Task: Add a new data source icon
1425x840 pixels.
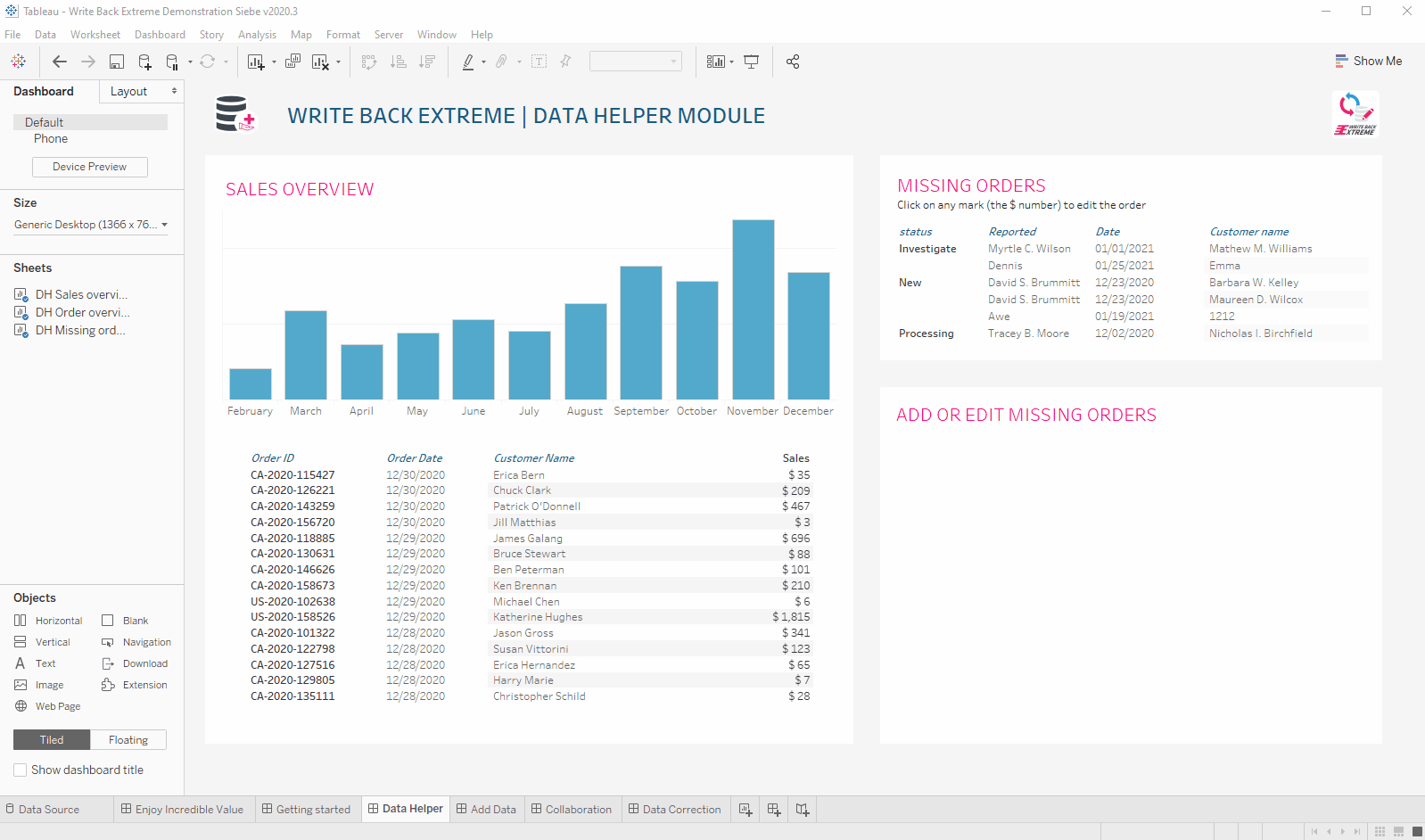Action: 144,62
